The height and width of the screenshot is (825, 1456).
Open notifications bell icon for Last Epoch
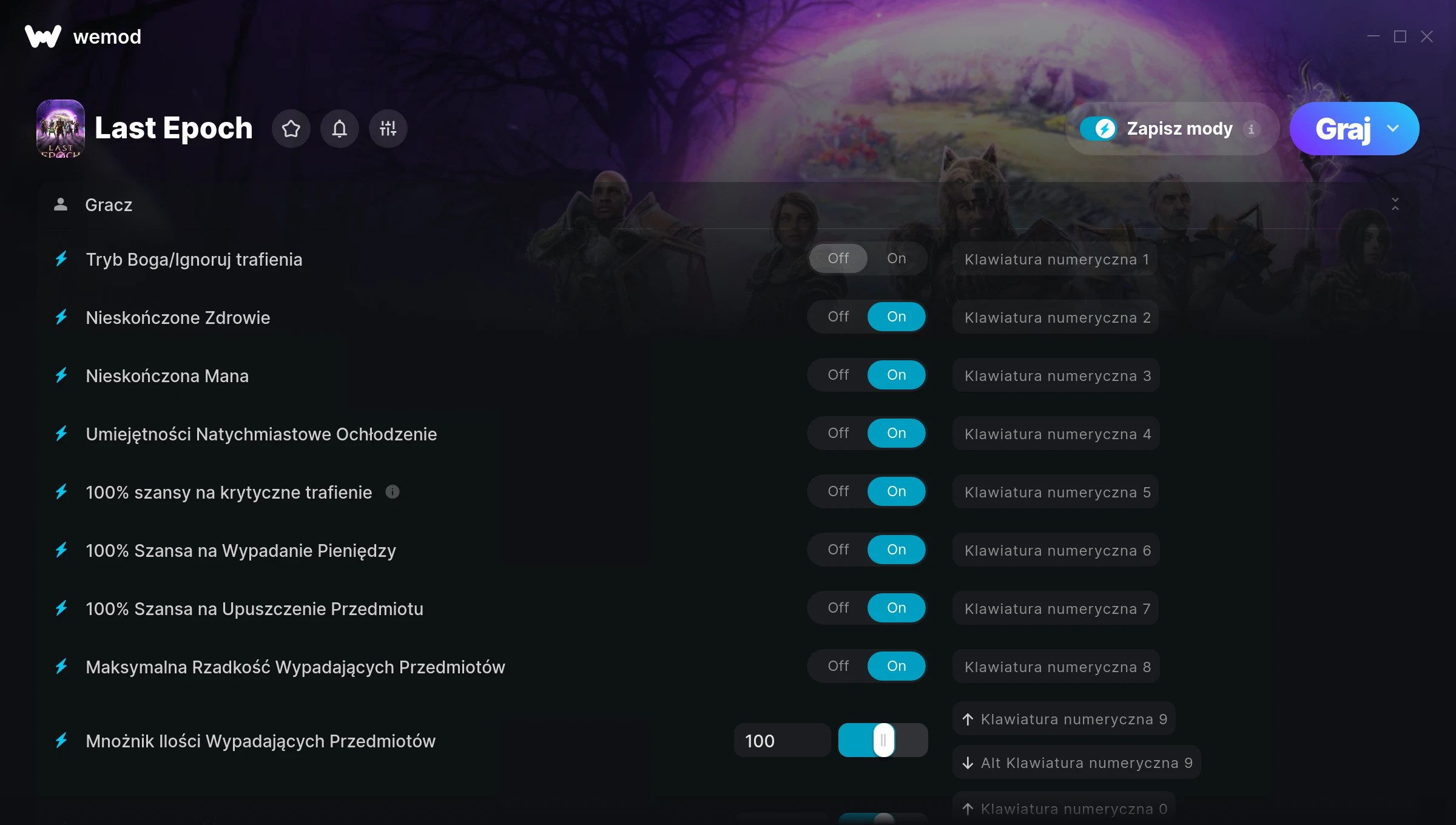[340, 129]
